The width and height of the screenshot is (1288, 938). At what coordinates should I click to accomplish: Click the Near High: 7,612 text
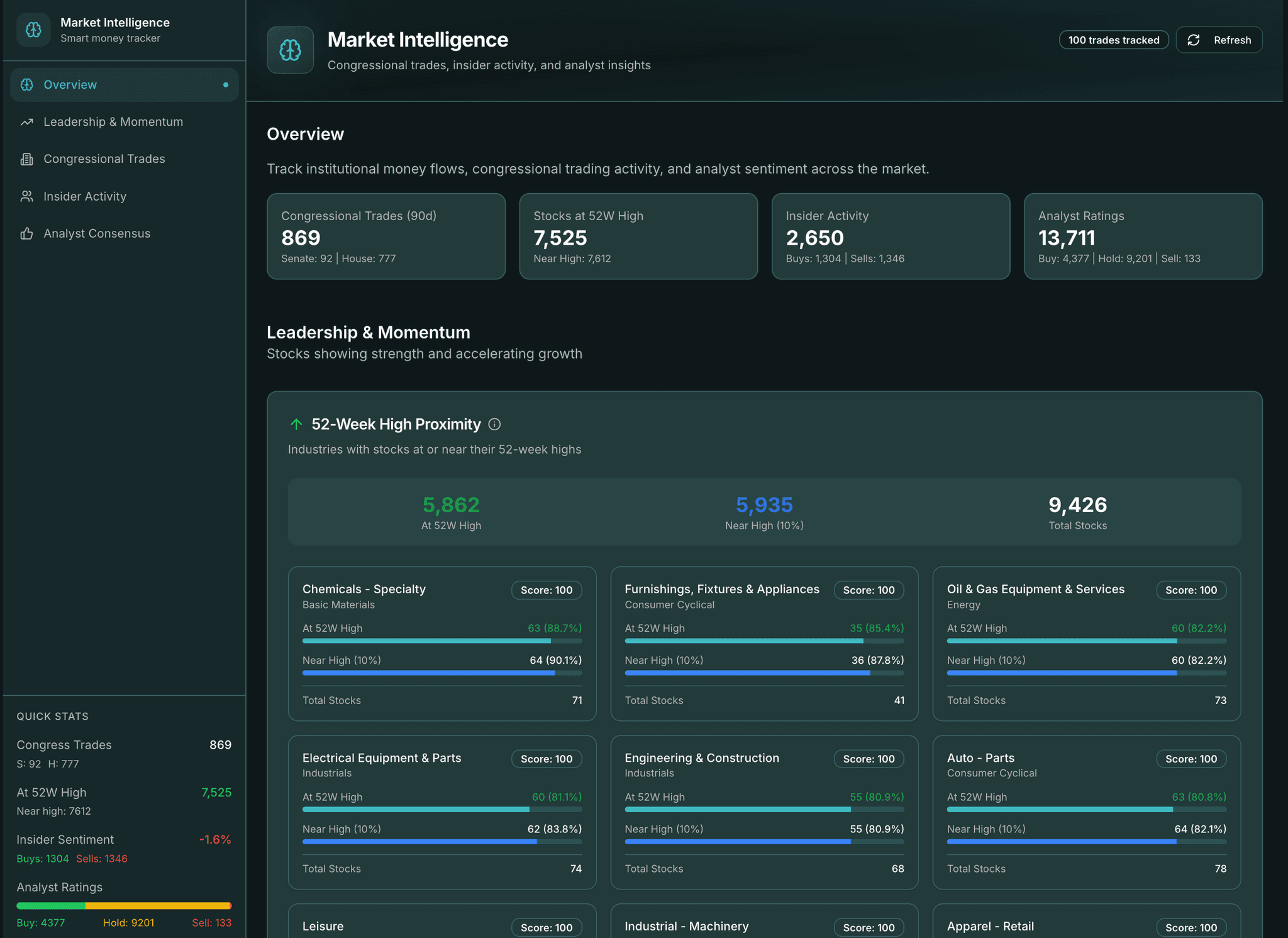572,259
